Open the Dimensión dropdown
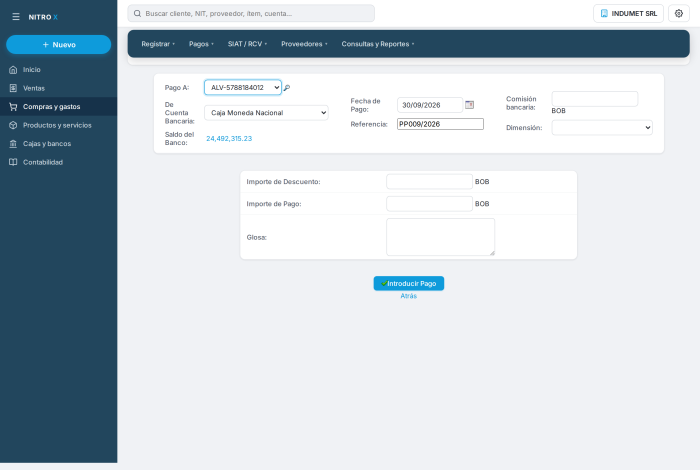 coord(602,128)
